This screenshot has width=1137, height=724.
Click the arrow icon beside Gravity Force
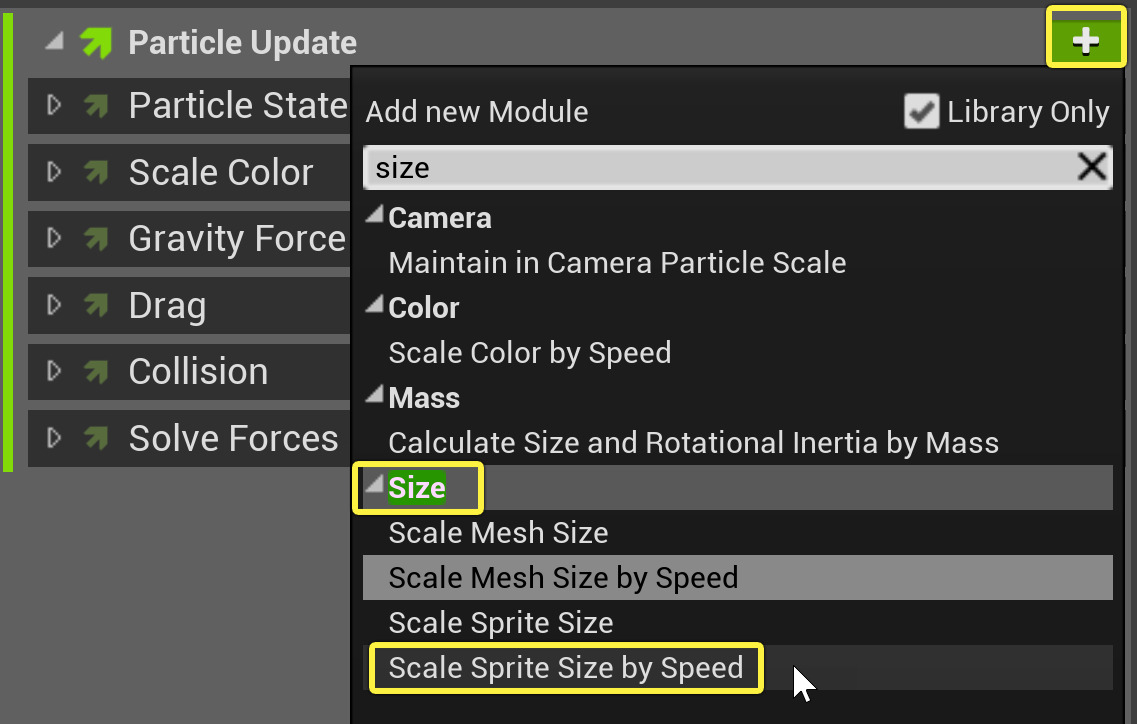(x=94, y=239)
